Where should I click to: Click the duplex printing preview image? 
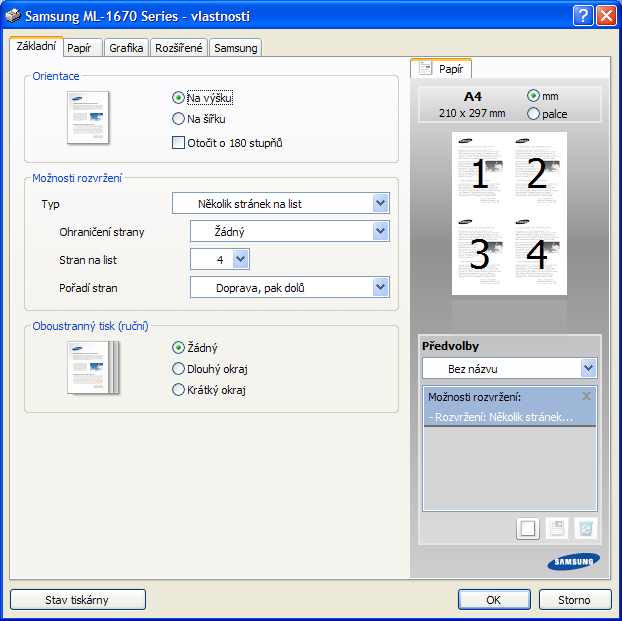[93, 367]
